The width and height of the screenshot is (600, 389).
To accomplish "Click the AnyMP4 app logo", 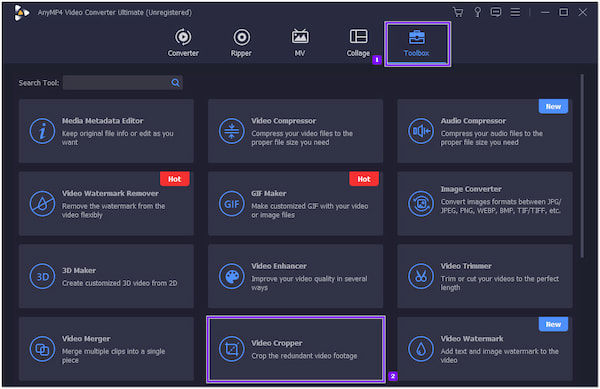I will [21, 13].
